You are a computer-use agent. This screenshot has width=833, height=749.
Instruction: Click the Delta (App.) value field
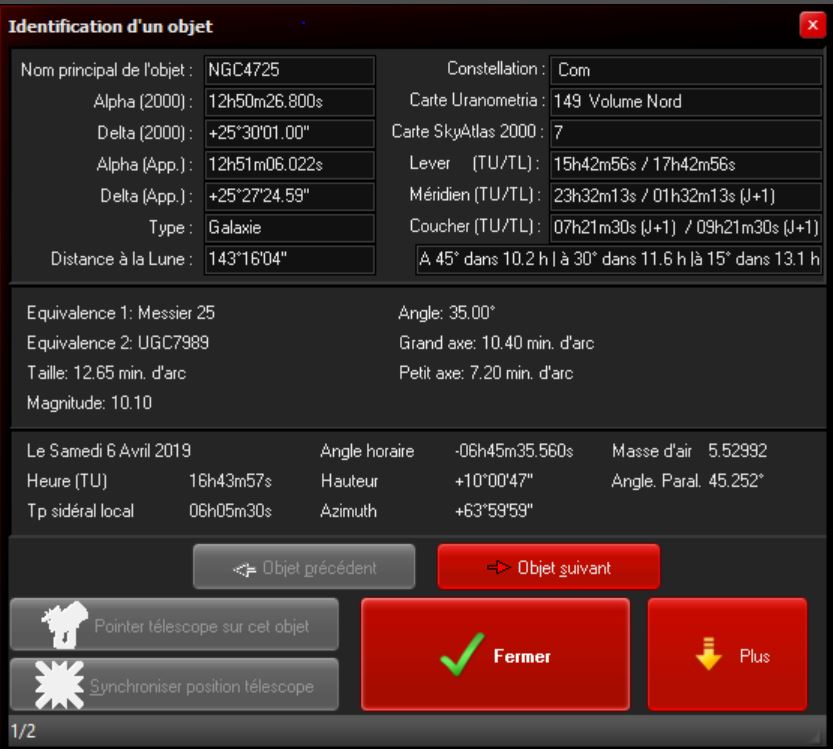click(288, 195)
